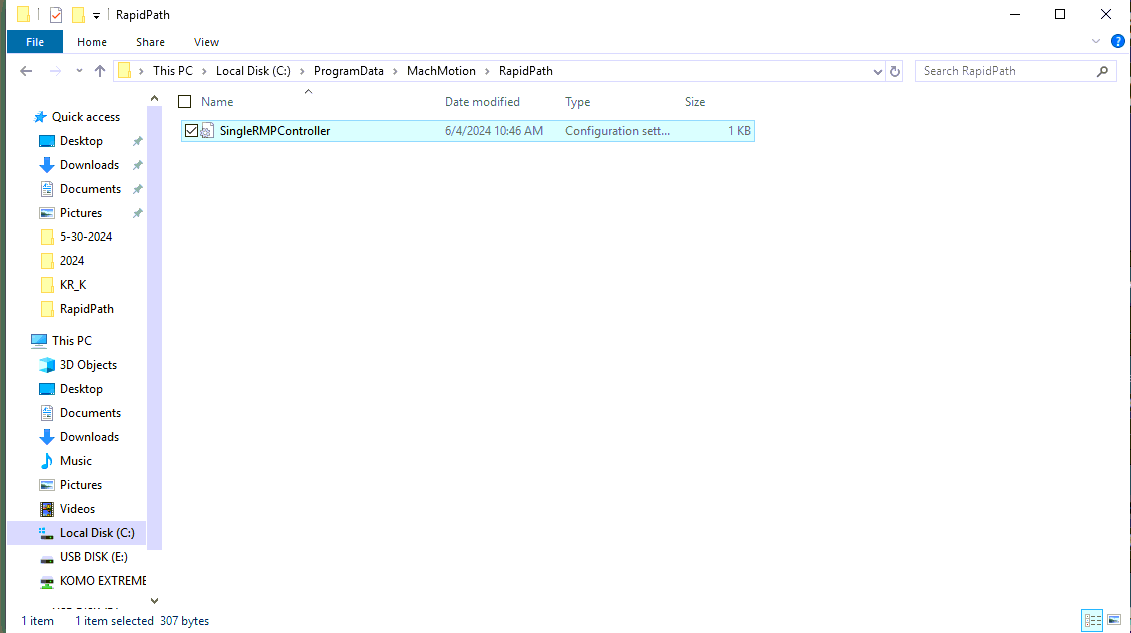Click MachMotion in the address path
Screen dimensions: 1131x633
coord(441,71)
